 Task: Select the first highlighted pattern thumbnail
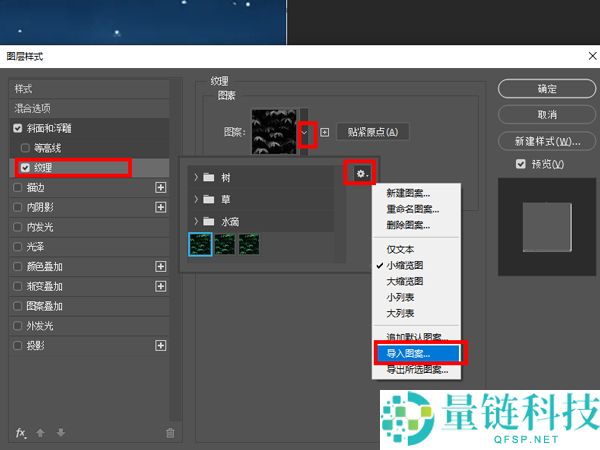coord(200,244)
